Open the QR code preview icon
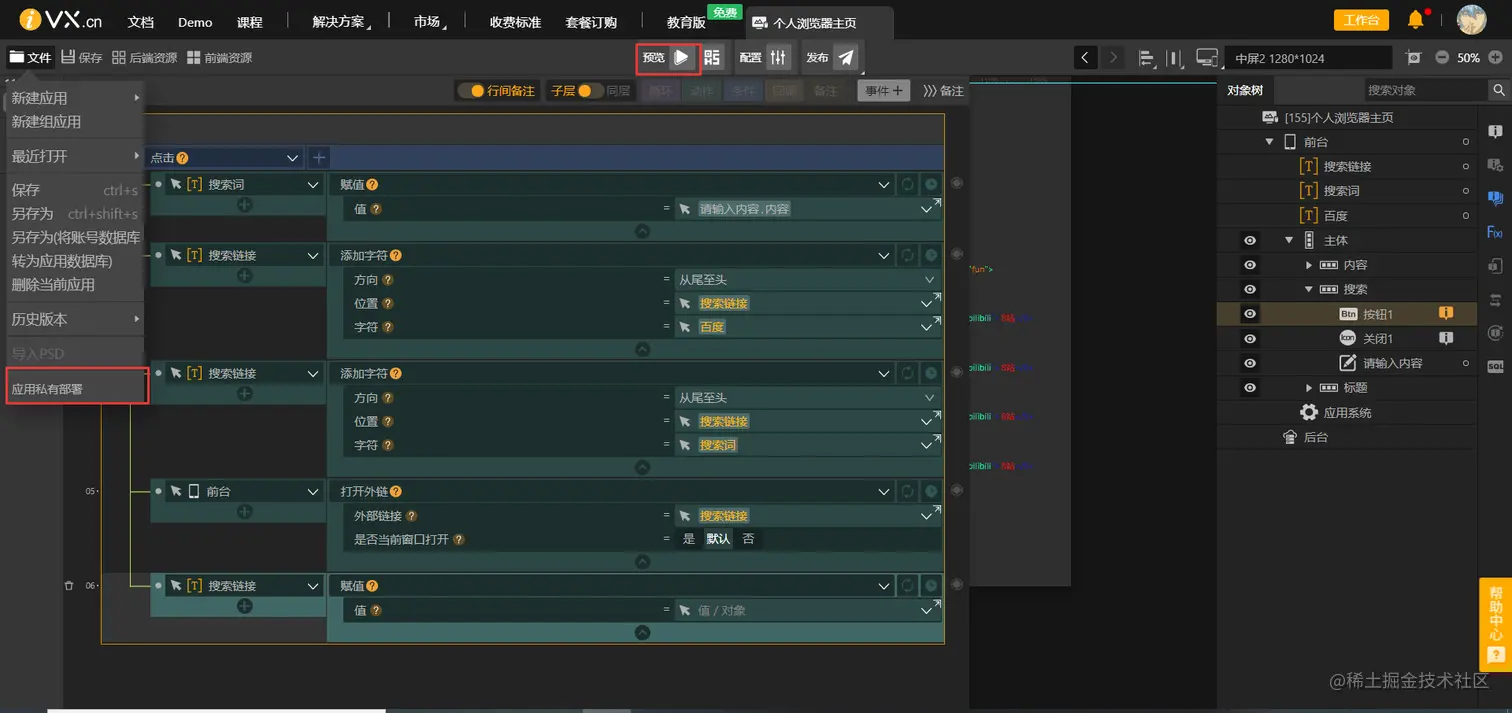 click(x=712, y=58)
